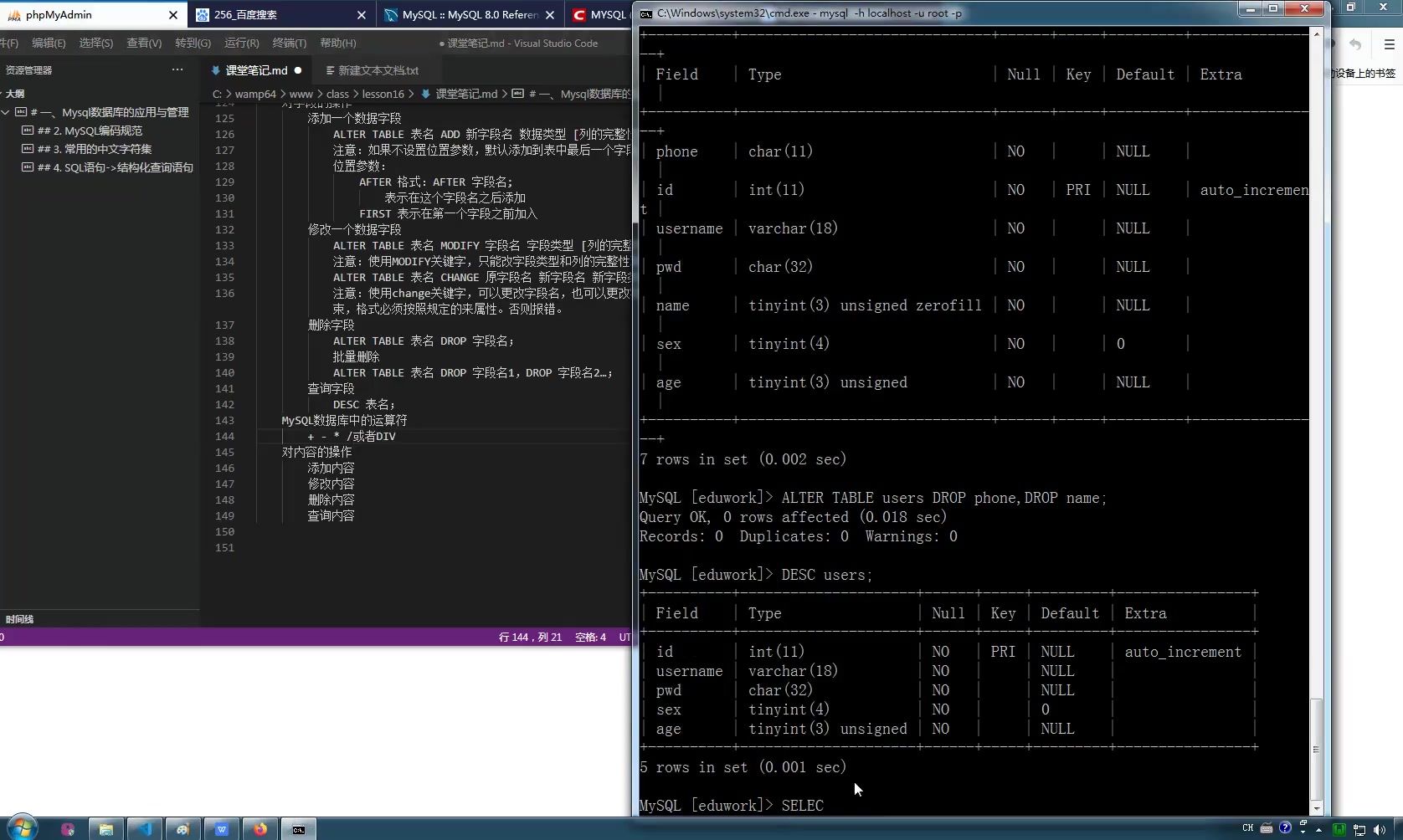Open the 查看(V) menu in VS Code
The width and height of the screenshot is (1403, 840).
click(144, 43)
